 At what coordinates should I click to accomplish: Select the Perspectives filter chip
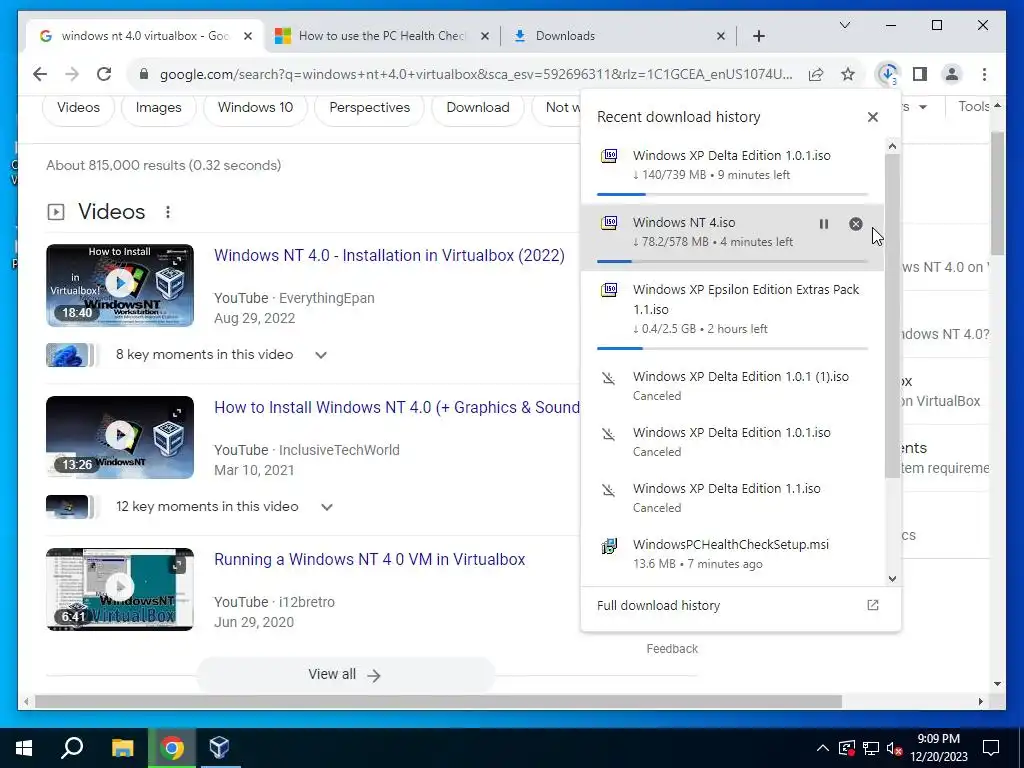pyautogui.click(x=370, y=108)
